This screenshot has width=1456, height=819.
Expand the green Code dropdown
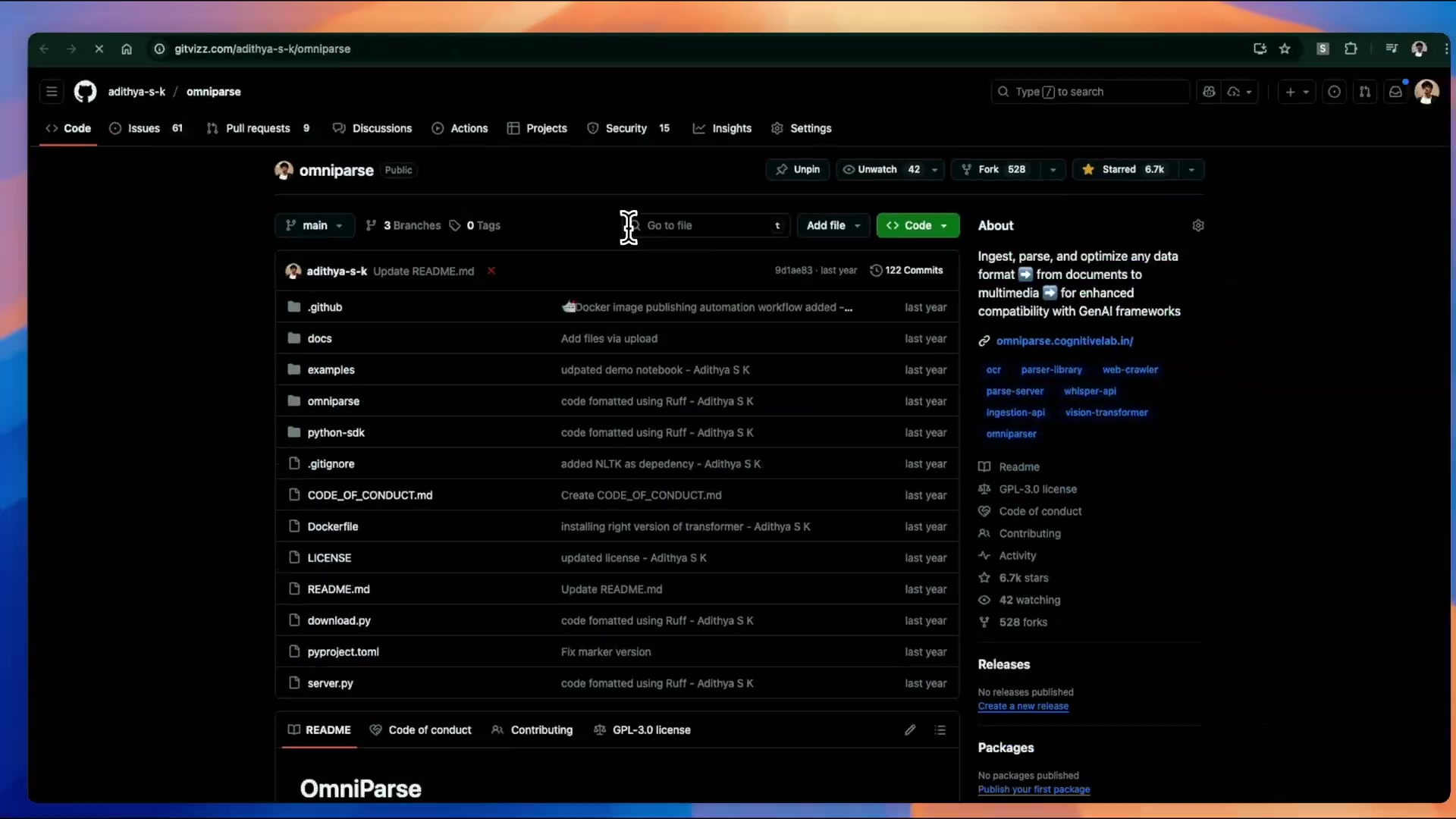tap(918, 225)
